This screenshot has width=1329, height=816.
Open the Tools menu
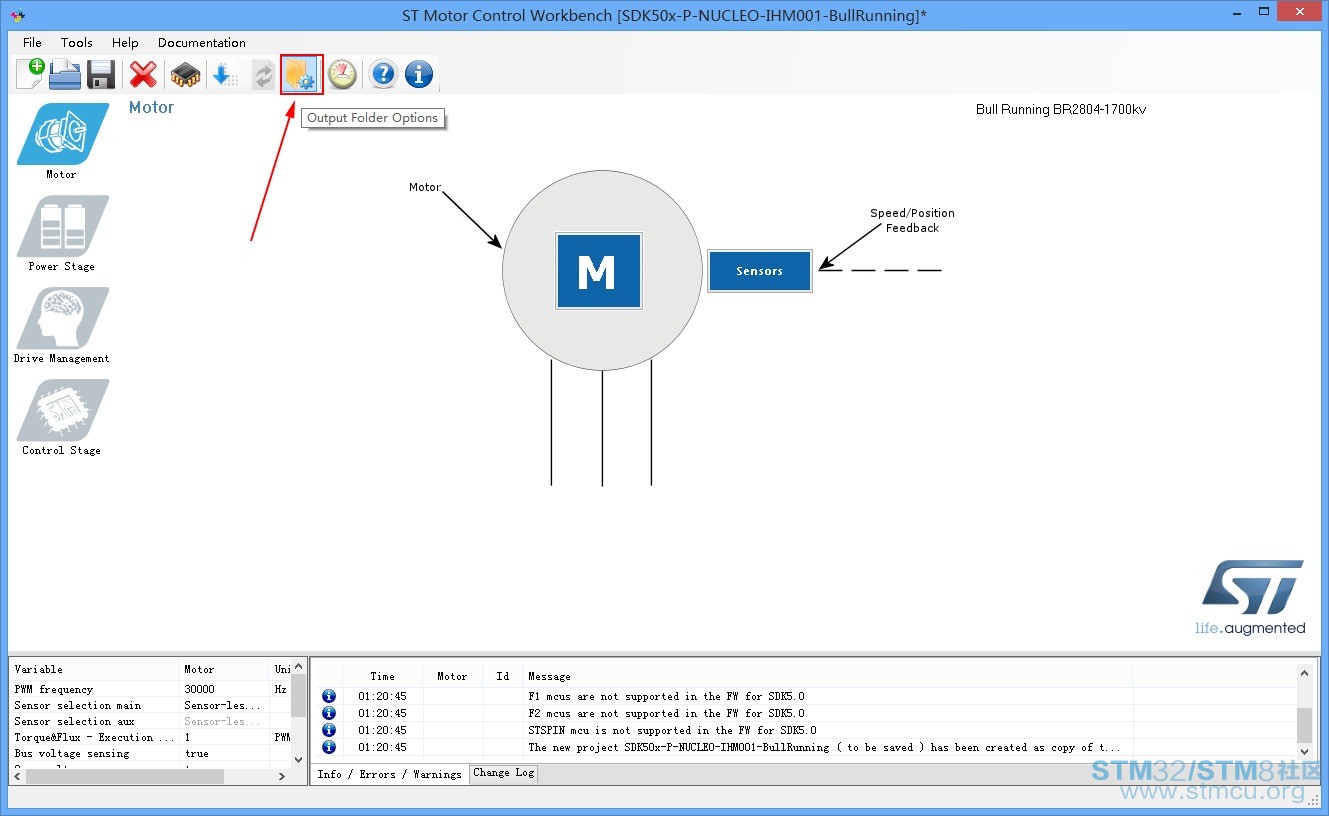(76, 43)
